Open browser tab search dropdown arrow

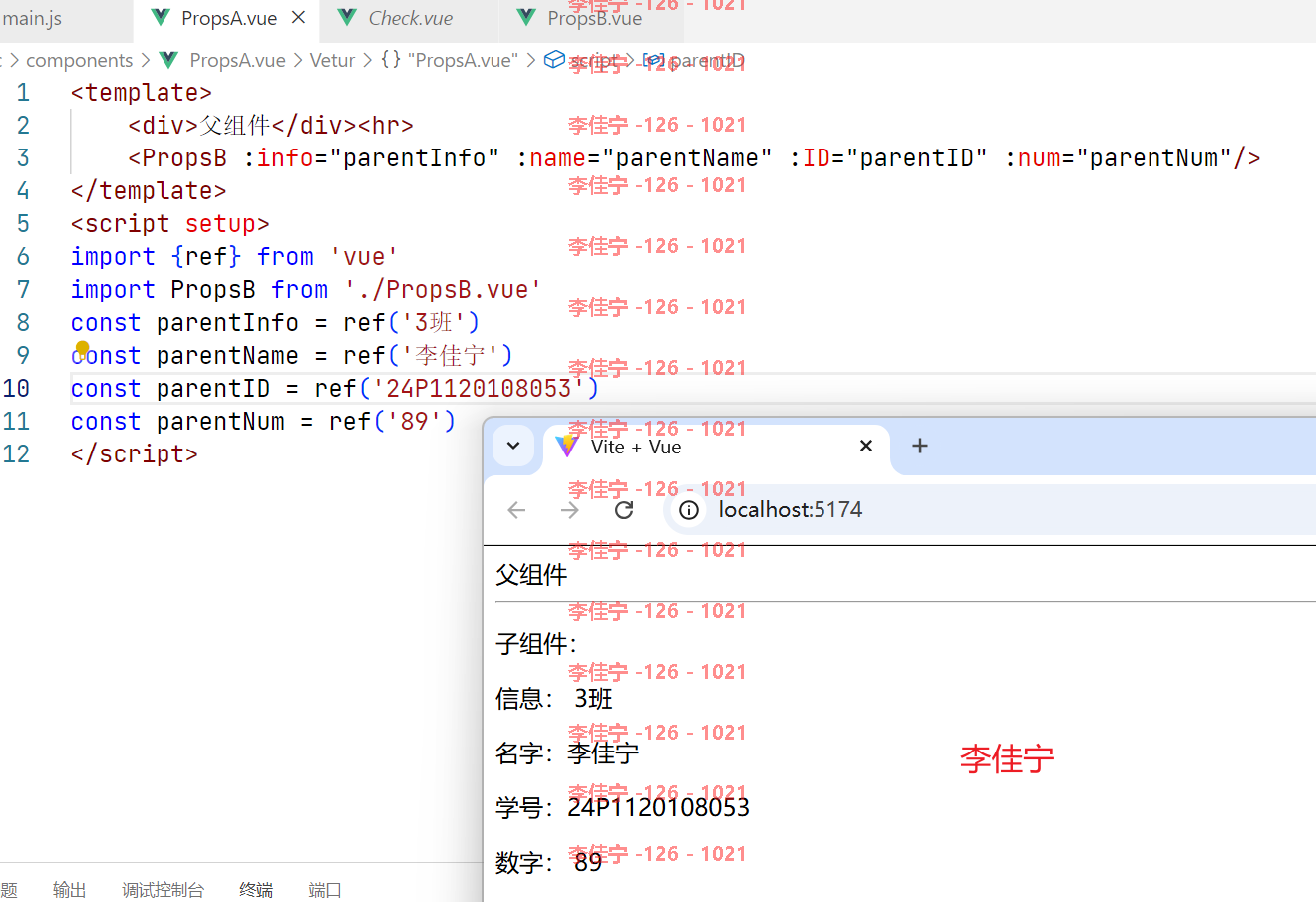(513, 446)
